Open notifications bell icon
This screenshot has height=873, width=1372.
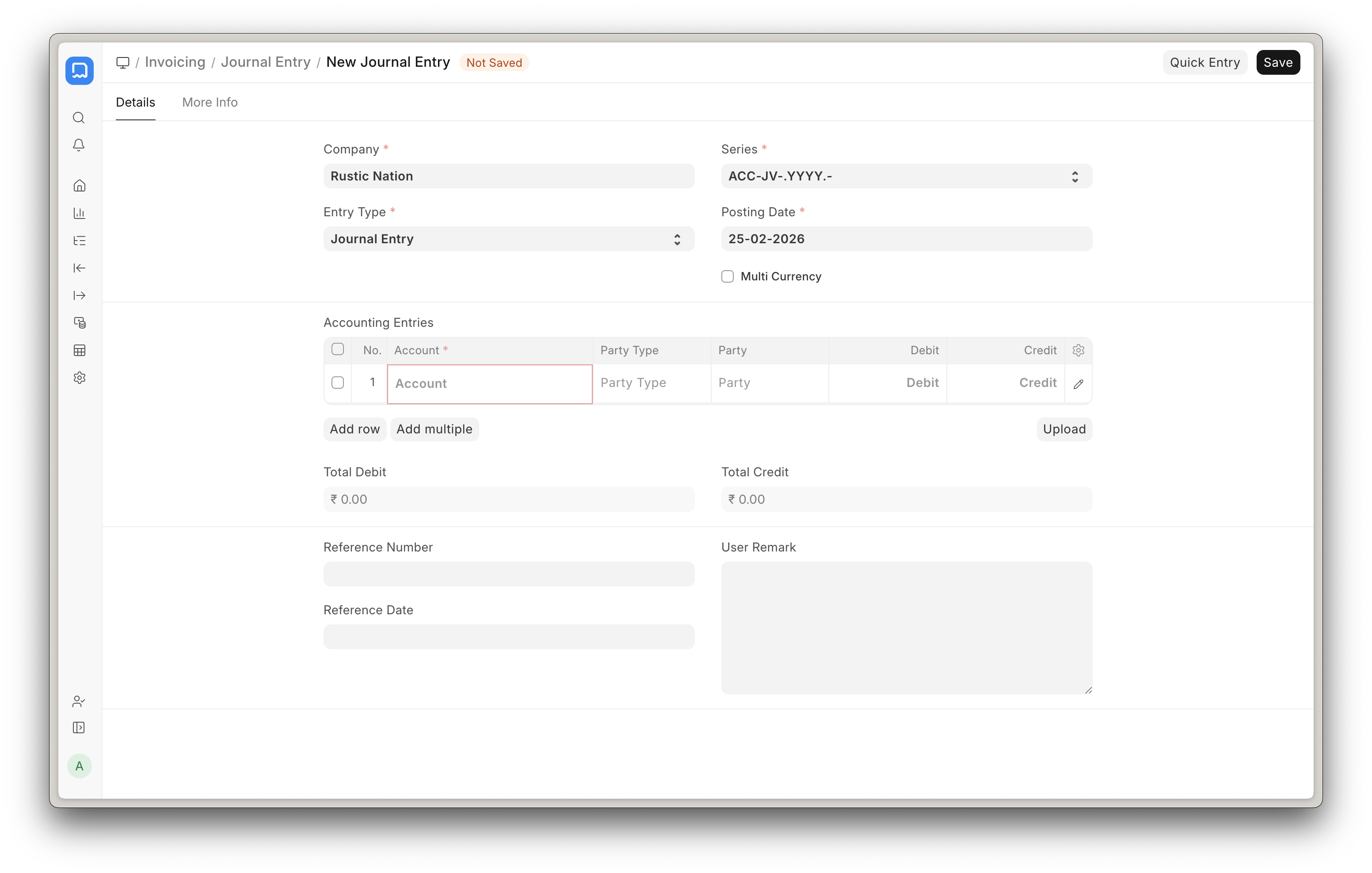click(x=79, y=145)
